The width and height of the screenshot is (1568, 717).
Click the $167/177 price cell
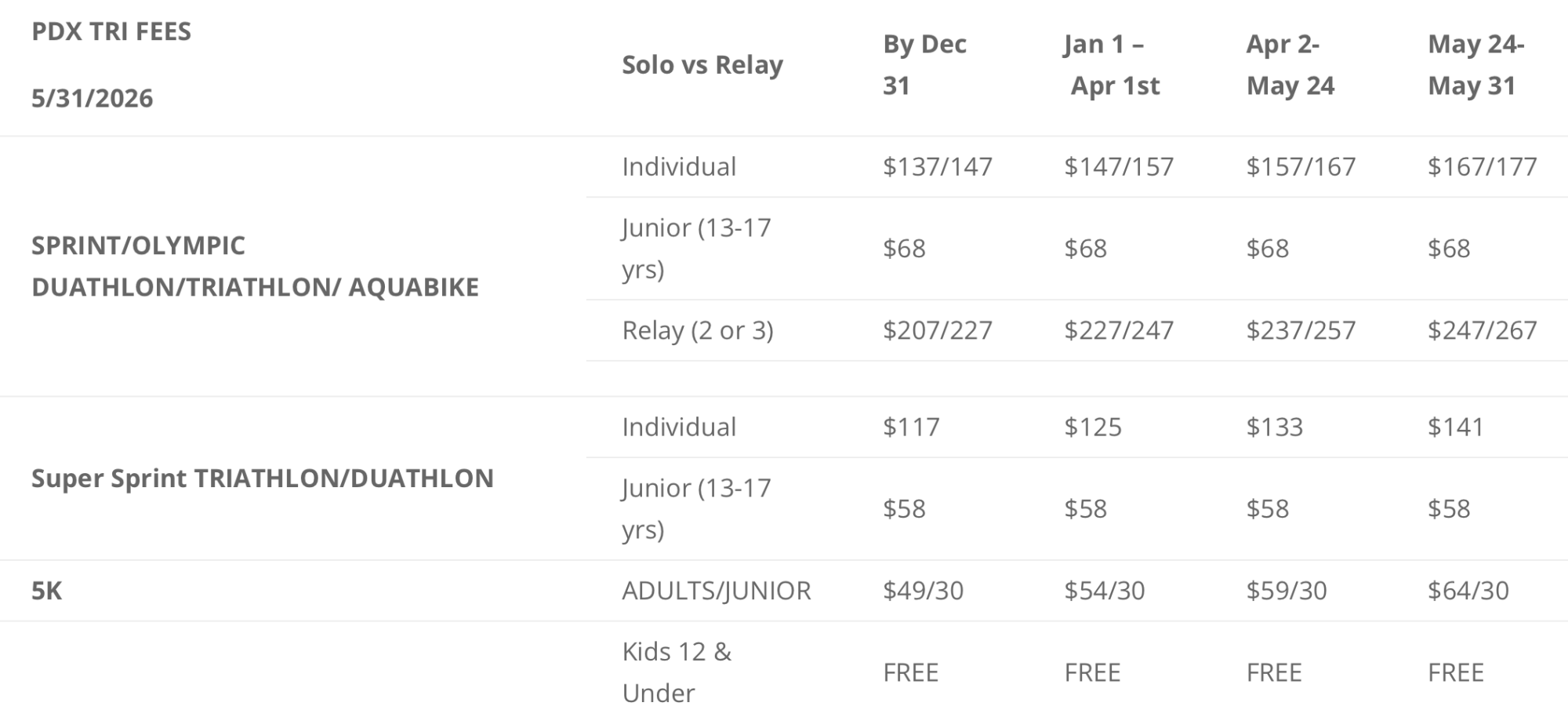tap(1482, 166)
